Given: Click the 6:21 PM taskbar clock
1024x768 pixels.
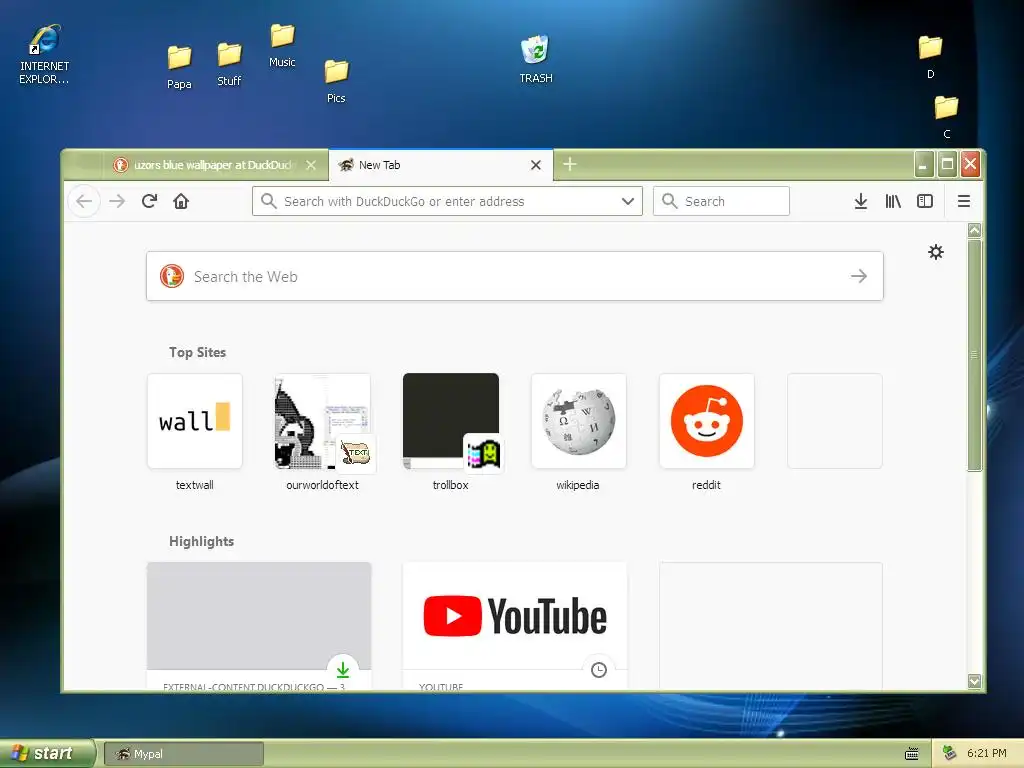Looking at the screenshot, I should (x=986, y=753).
